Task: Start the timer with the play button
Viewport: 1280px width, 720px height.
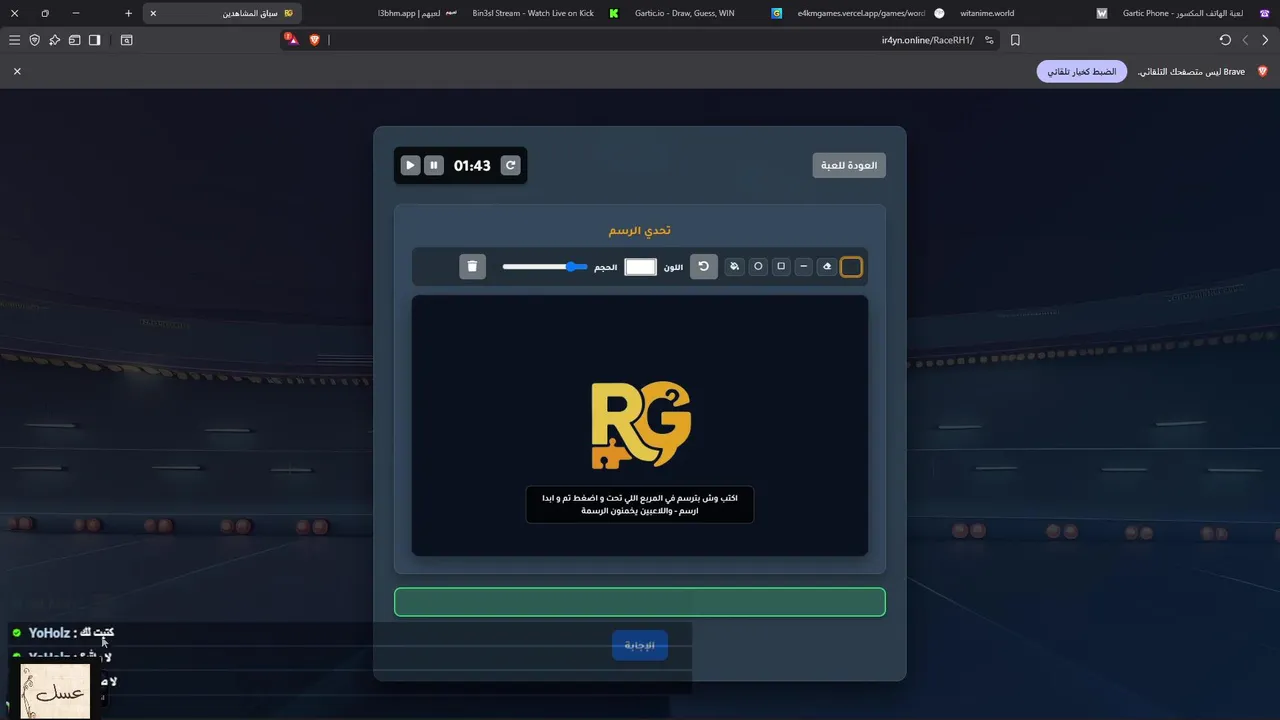Action: pyautogui.click(x=410, y=165)
